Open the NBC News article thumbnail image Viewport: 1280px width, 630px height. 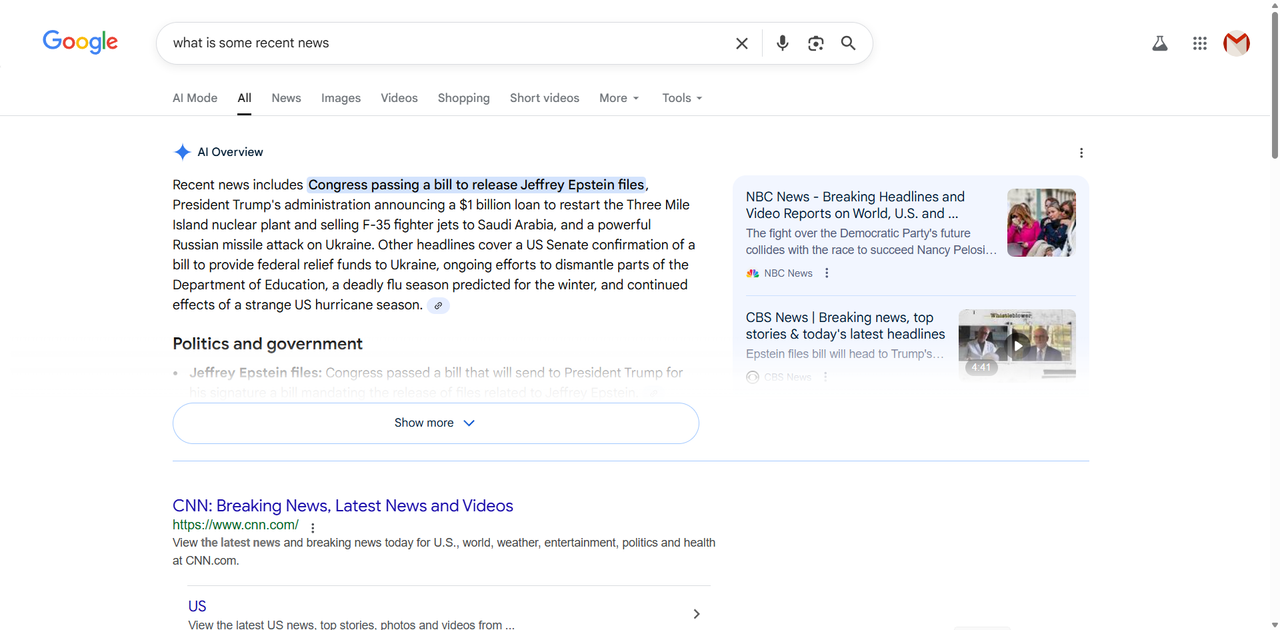coord(1041,222)
